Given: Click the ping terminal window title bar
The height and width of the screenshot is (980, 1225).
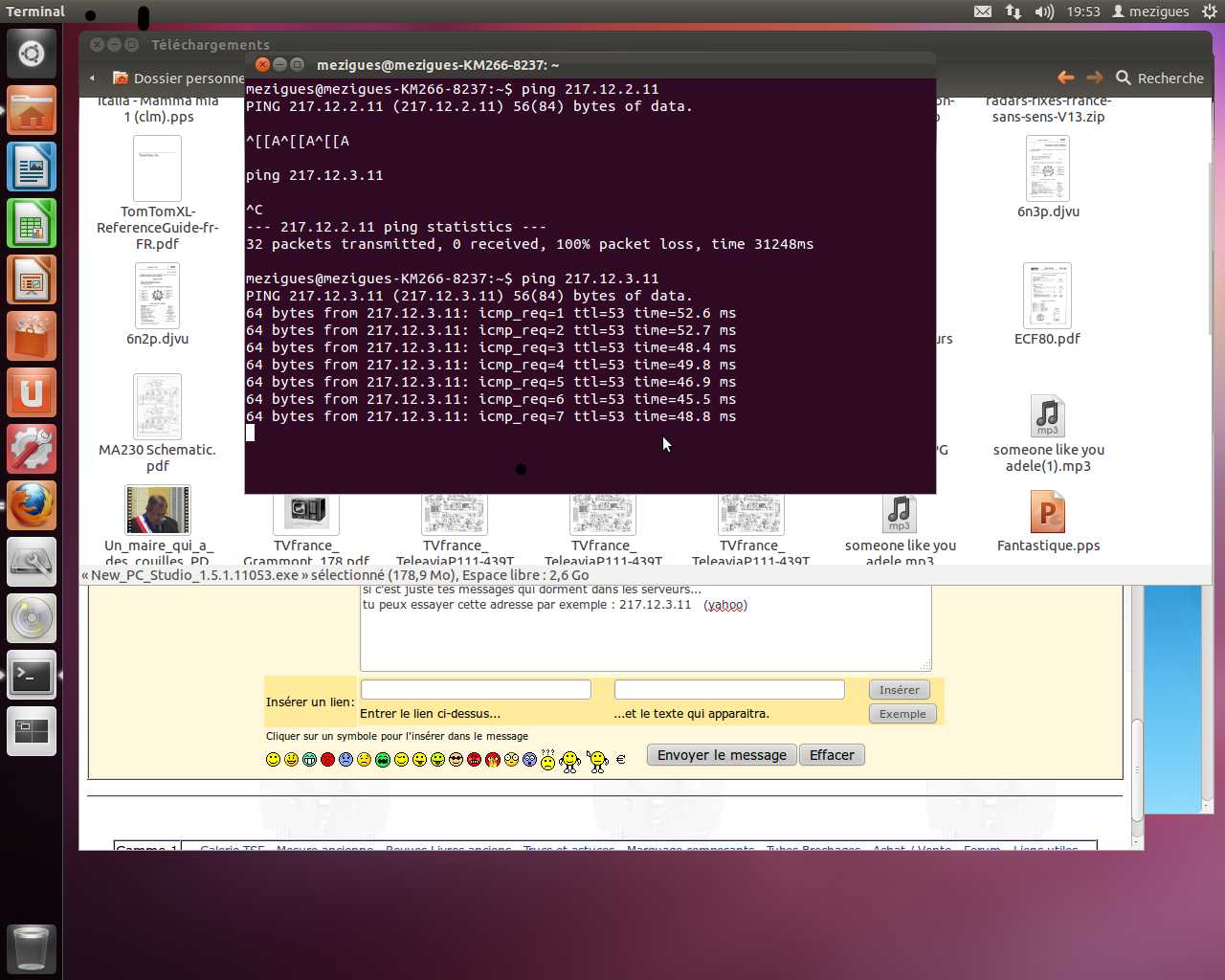Looking at the screenshot, I should coord(590,65).
